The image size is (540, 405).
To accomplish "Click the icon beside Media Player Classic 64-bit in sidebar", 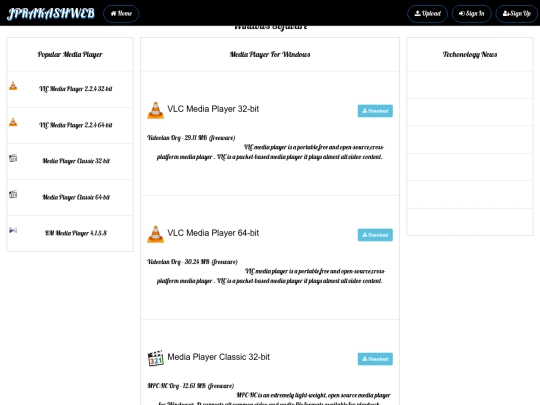I will click(13, 194).
